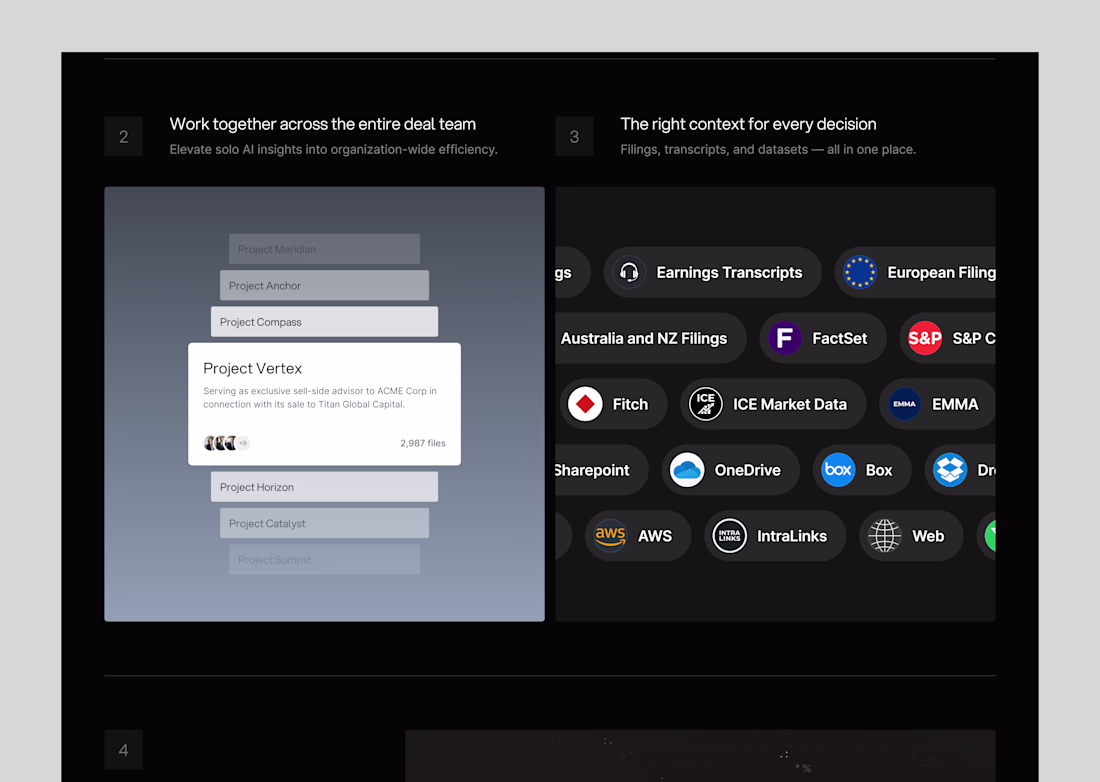The image size is (1100, 782).
Task: Select the Web label
Action: [928, 536]
